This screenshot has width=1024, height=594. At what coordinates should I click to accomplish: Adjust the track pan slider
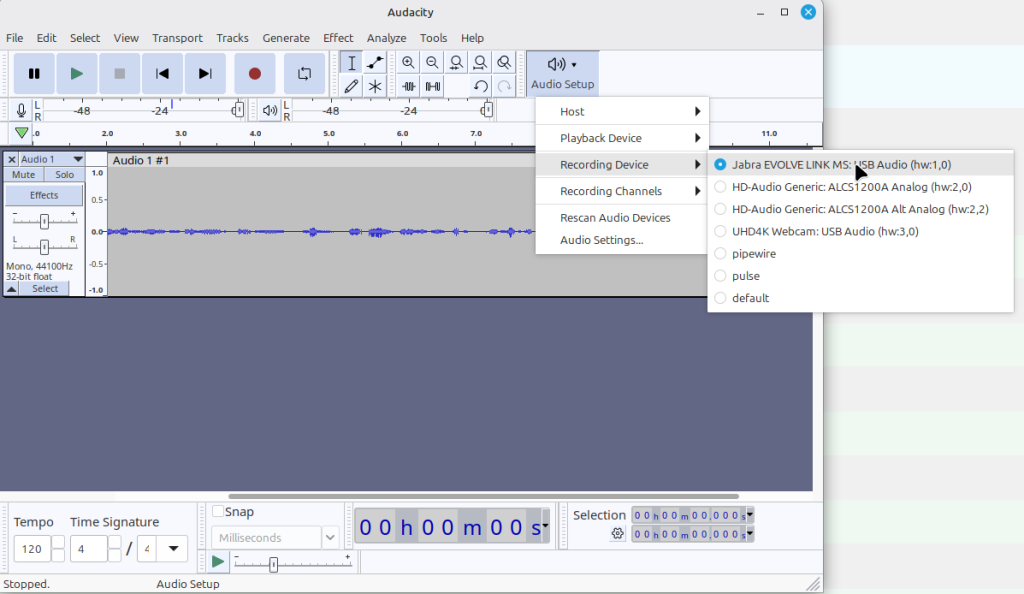coord(44,247)
